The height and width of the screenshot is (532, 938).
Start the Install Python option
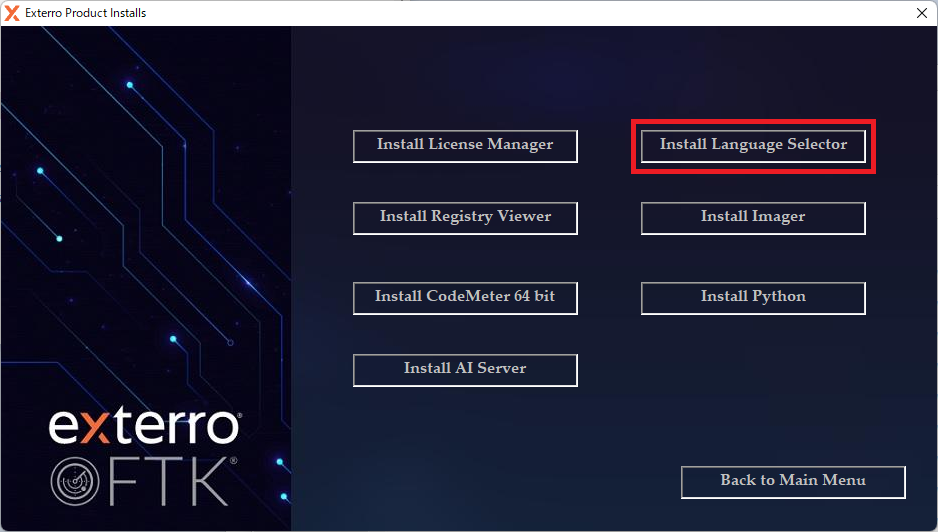(753, 298)
